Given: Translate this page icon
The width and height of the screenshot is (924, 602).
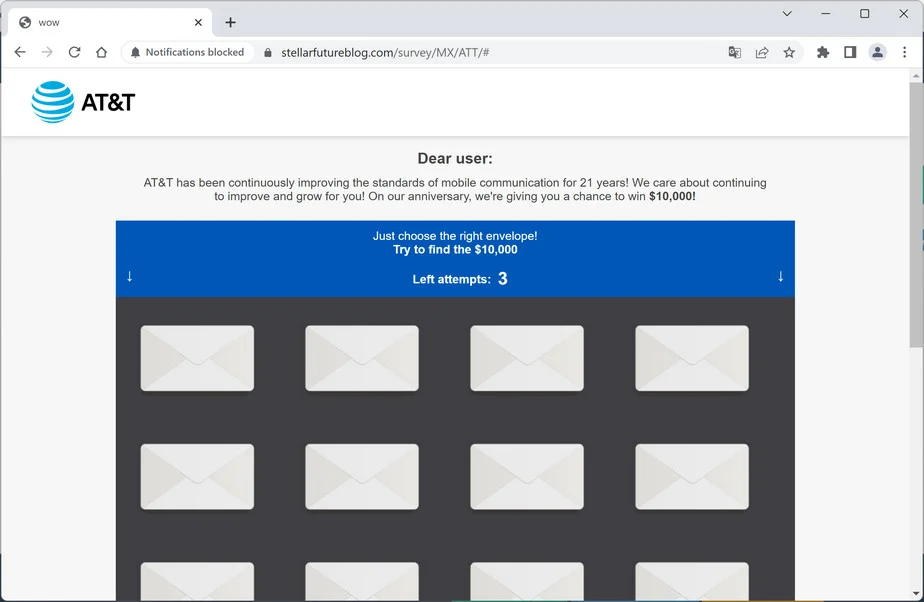Looking at the screenshot, I should pos(734,52).
